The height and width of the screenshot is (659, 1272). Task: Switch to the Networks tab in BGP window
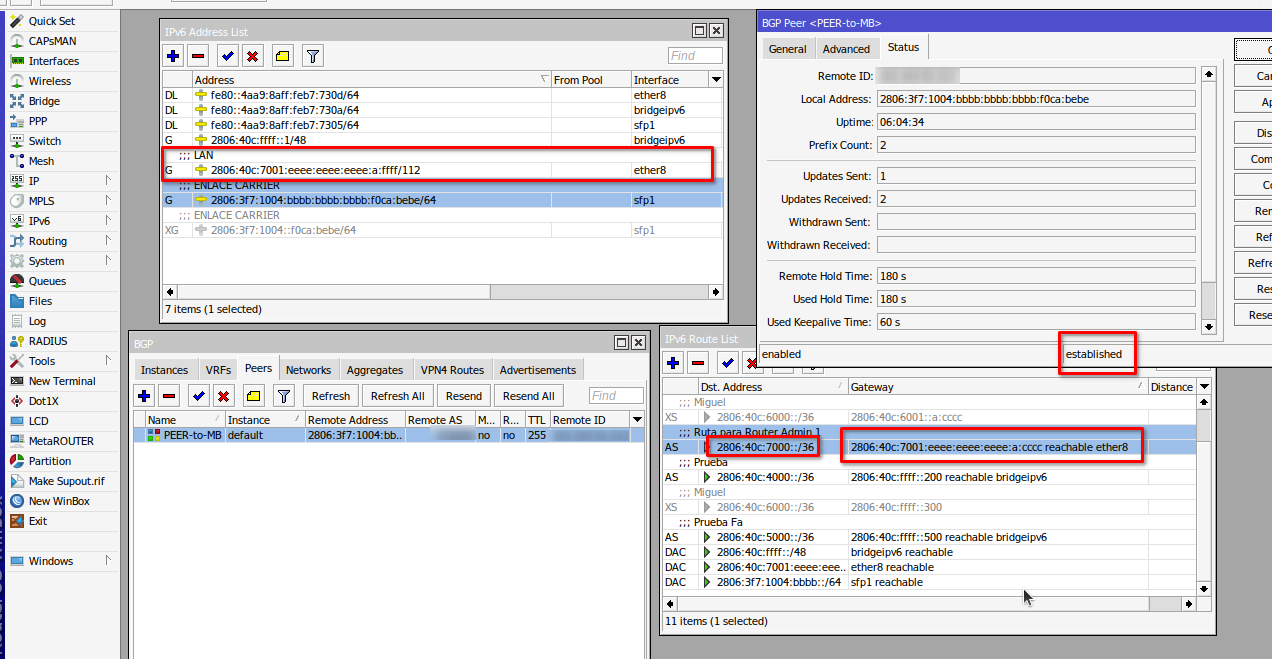(x=308, y=370)
